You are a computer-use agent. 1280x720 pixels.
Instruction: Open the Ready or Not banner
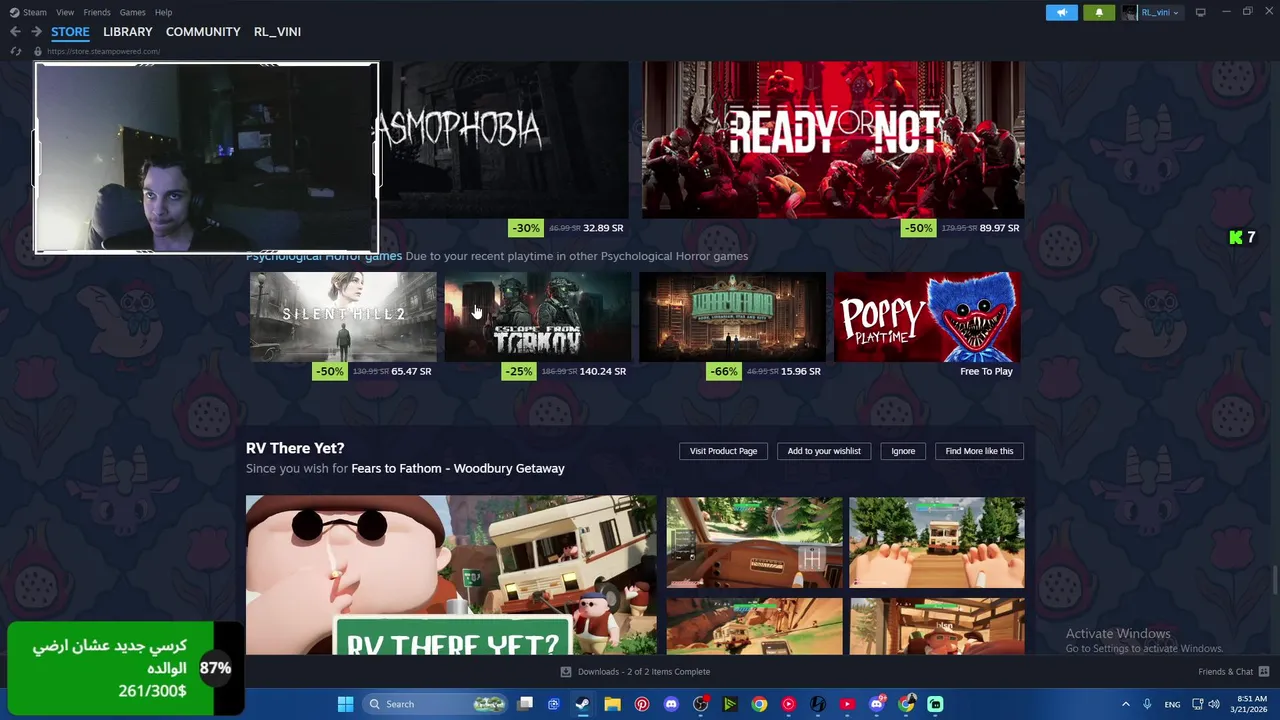point(833,140)
